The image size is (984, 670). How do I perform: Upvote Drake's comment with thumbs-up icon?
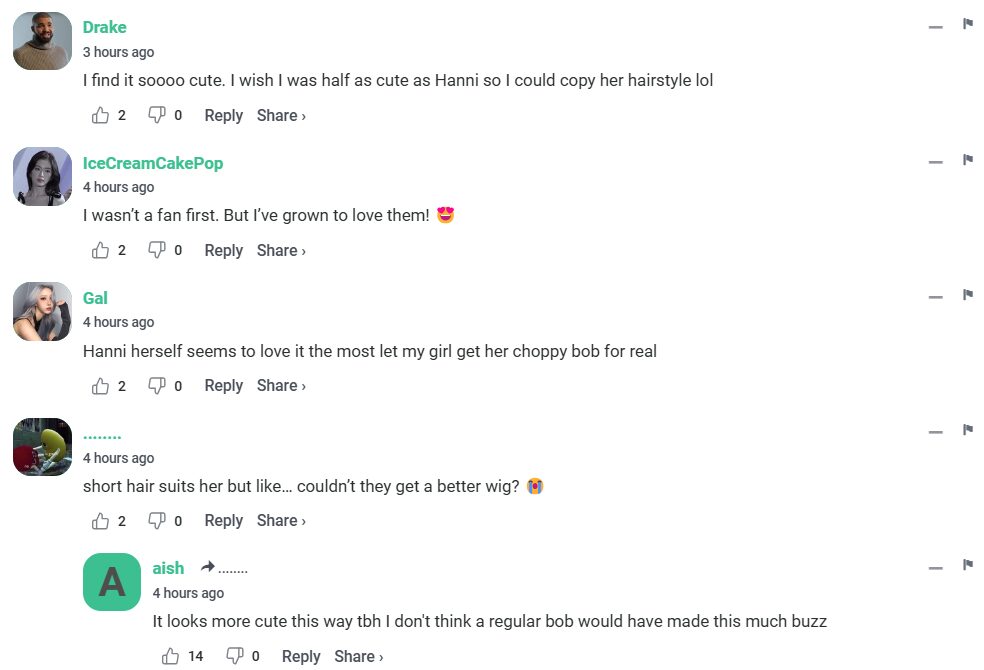pyautogui.click(x=100, y=116)
